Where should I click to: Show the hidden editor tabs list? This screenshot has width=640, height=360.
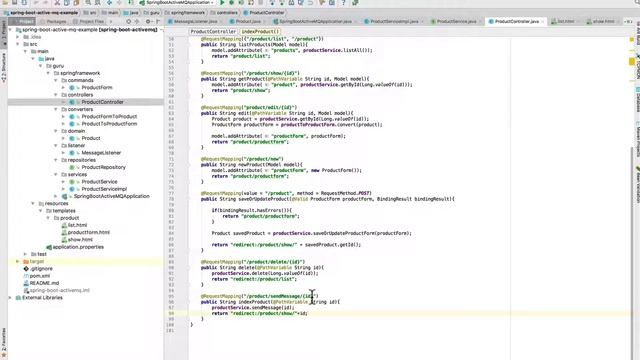pyautogui.click(x=629, y=21)
